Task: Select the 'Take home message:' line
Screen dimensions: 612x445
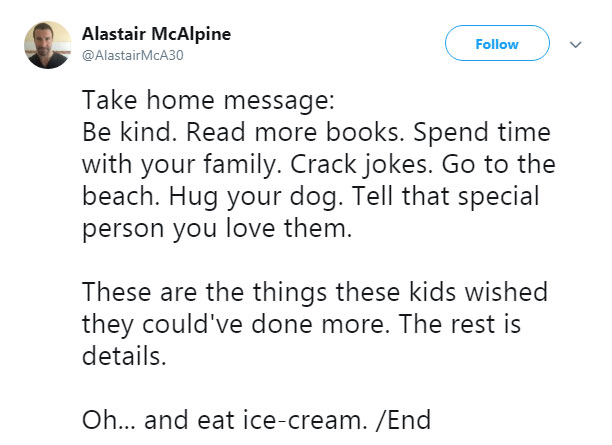Action: [x=208, y=101]
